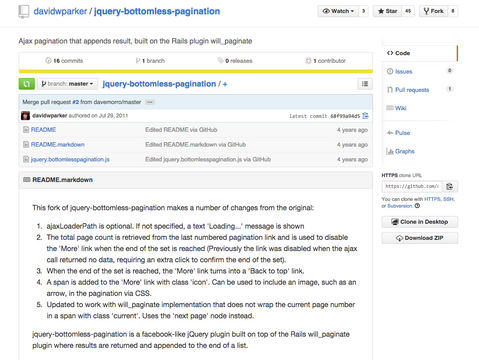The width and height of the screenshot is (479, 360).
Task: Click Download ZIP button
Action: [x=420, y=238]
